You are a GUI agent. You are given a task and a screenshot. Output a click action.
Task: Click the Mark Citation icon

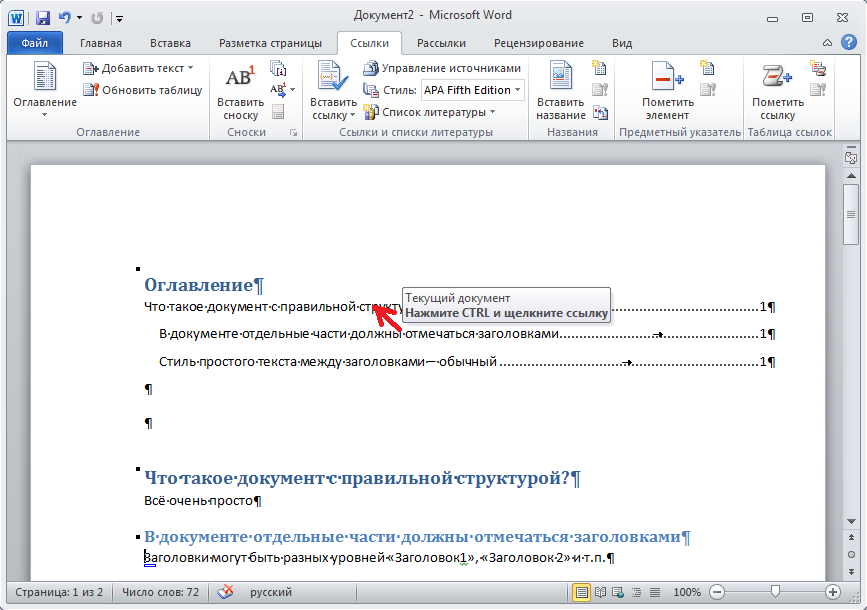[x=777, y=90]
